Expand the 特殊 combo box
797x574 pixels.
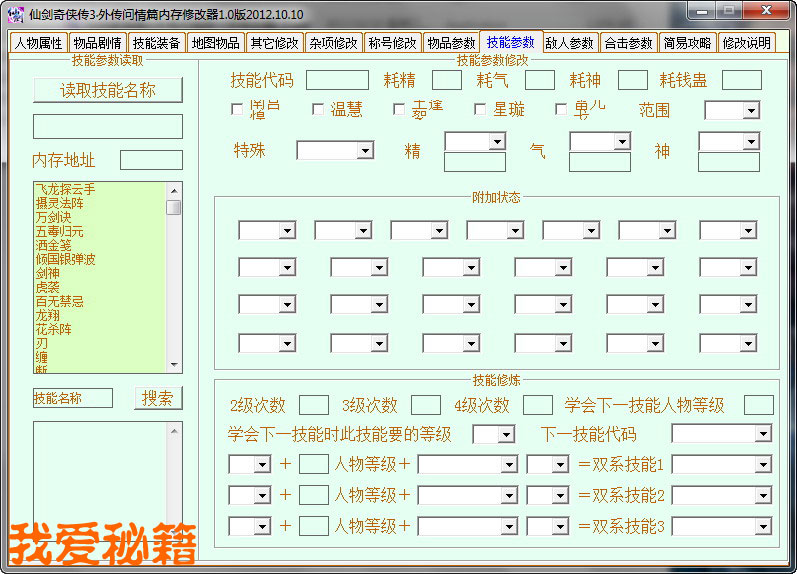point(364,151)
